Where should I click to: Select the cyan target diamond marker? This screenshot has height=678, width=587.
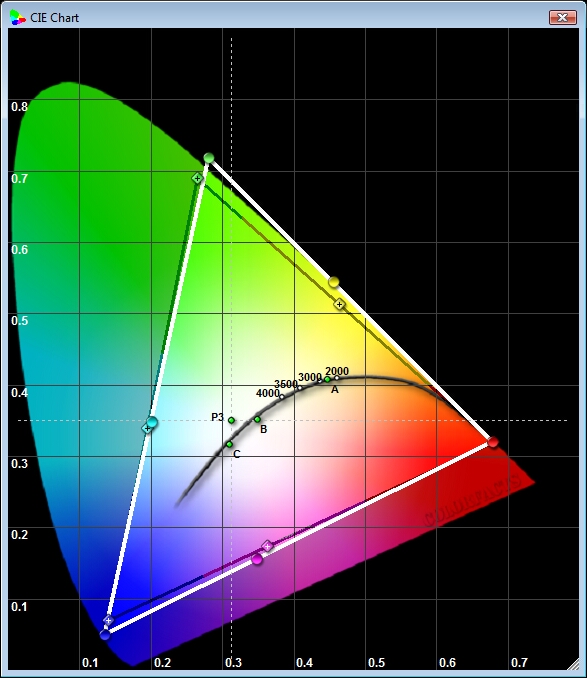click(147, 429)
